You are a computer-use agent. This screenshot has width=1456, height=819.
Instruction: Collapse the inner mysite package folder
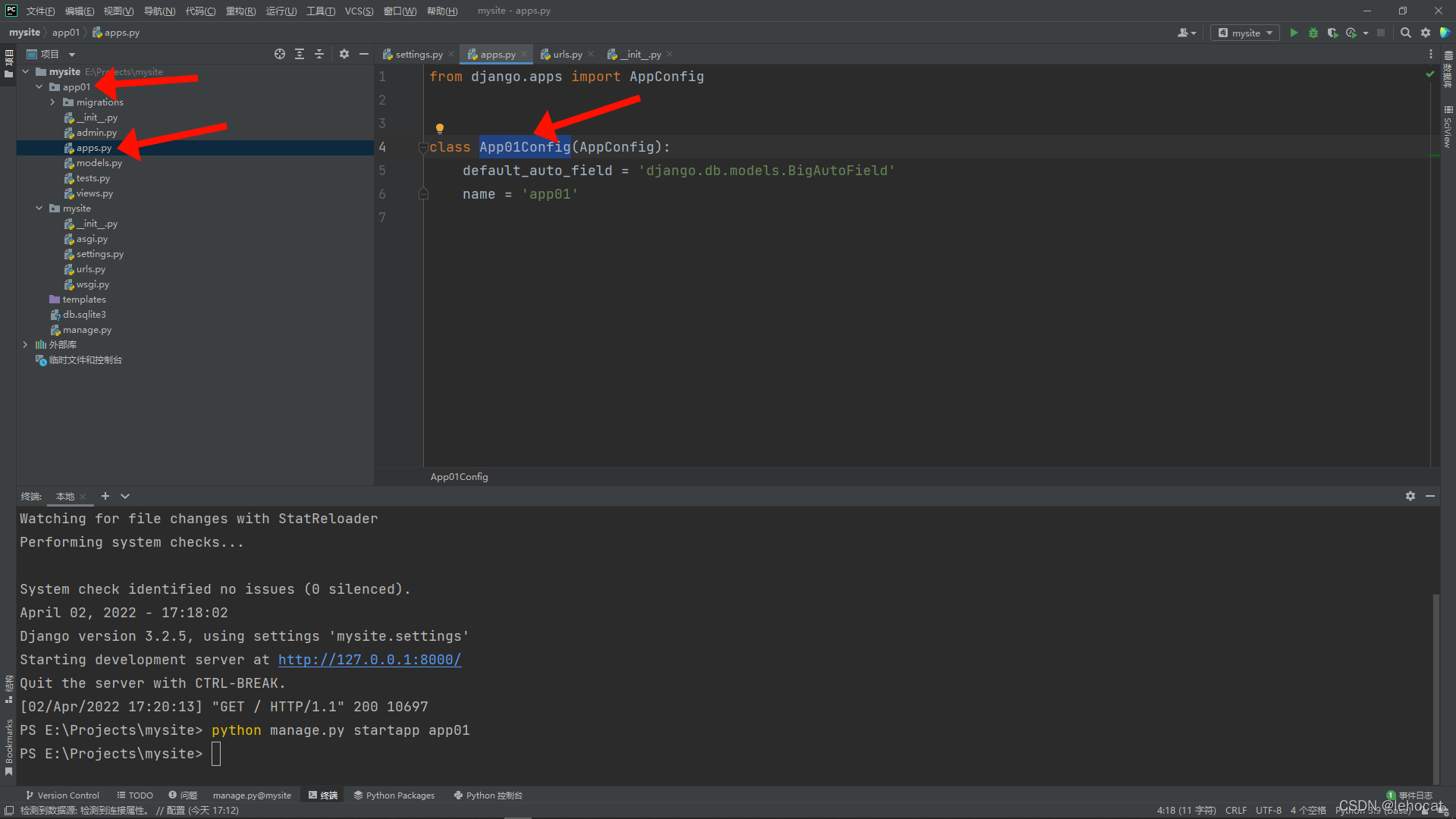tap(39, 209)
